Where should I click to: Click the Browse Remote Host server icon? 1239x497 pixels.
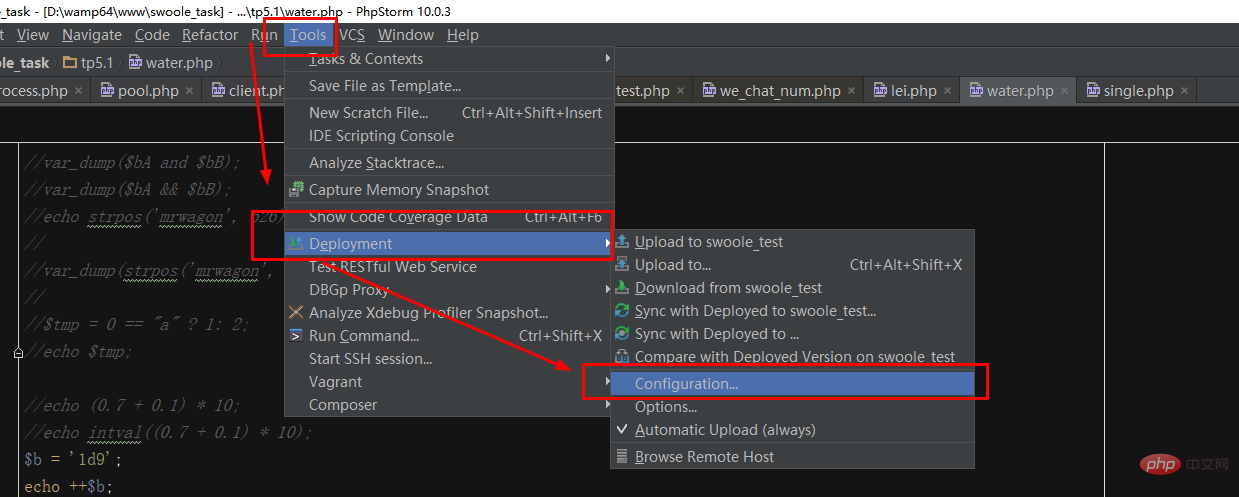622,457
